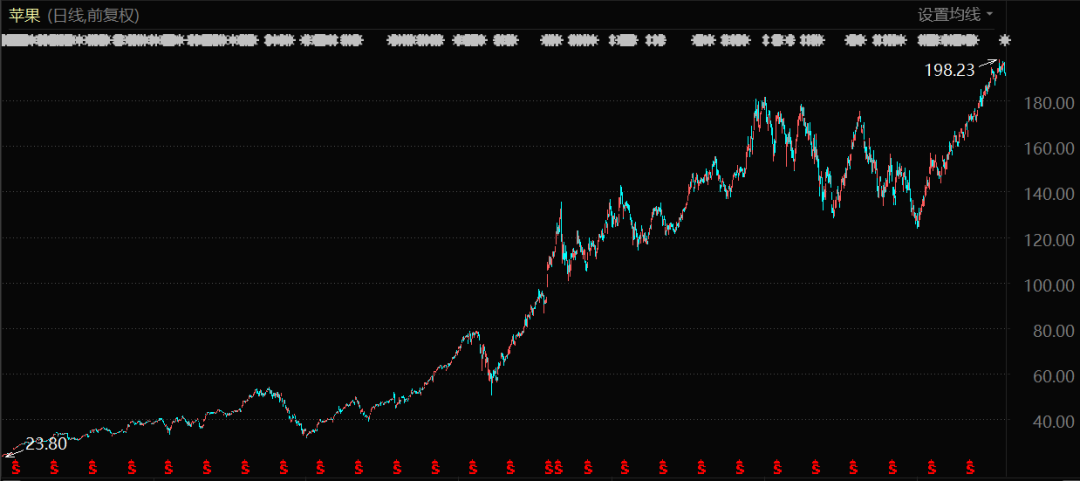This screenshot has height=481, width=1080.
Task: Click the 100.00 price axis label
Action: click(1049, 285)
